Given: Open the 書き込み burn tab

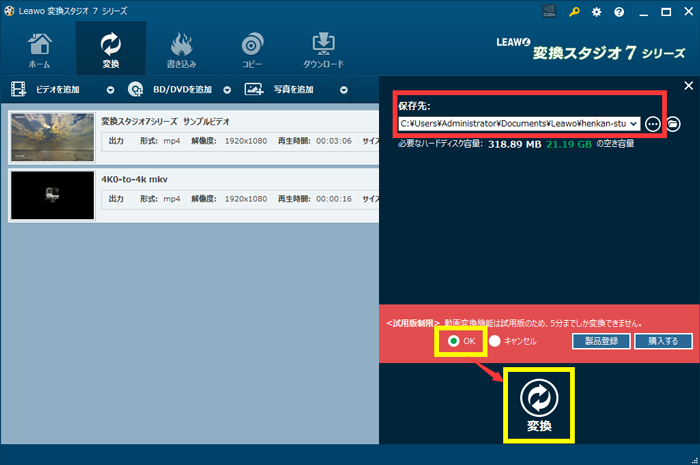Looking at the screenshot, I should pyautogui.click(x=181, y=50).
